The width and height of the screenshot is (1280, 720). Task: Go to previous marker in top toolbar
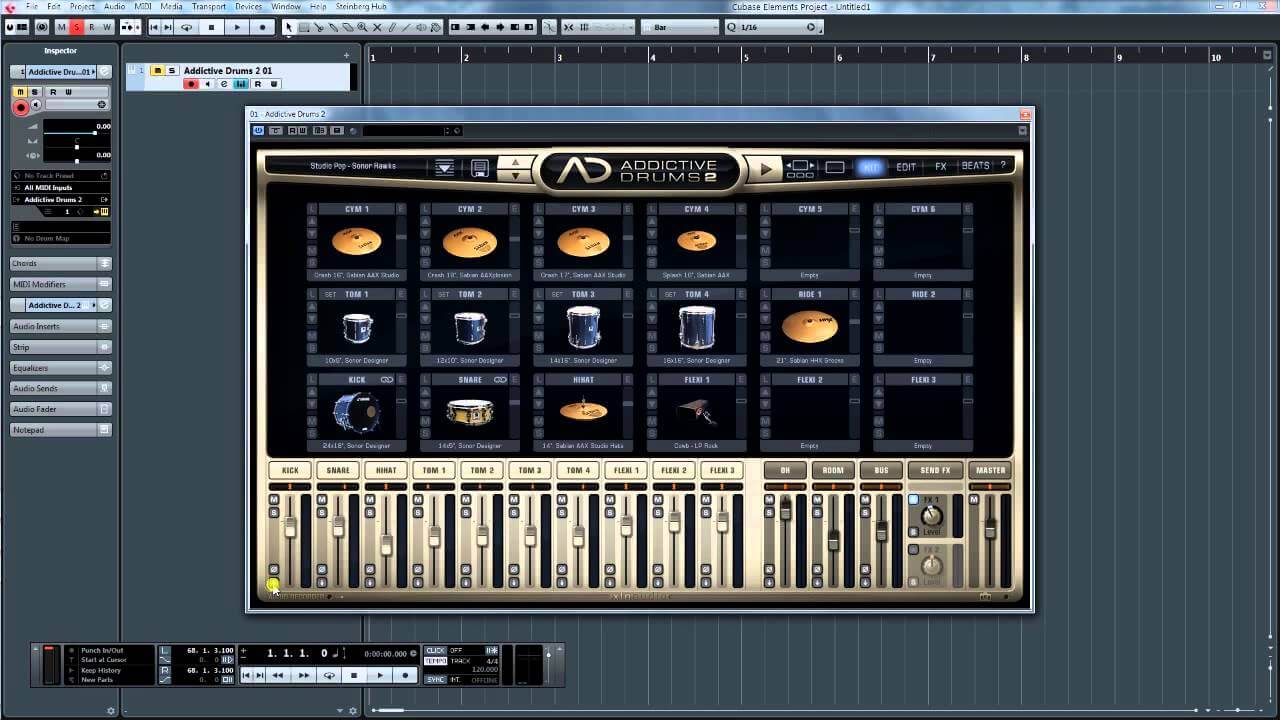(x=154, y=27)
